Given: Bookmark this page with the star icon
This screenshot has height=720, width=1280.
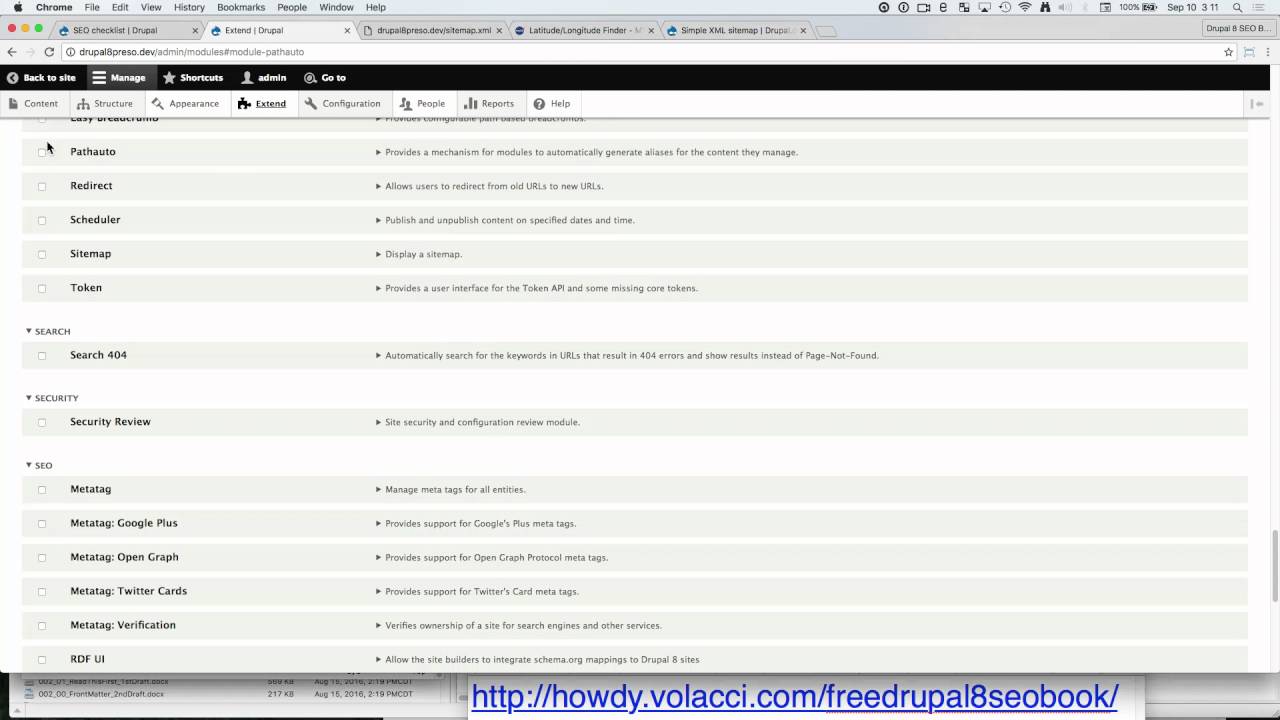Looking at the screenshot, I should coord(1229,52).
